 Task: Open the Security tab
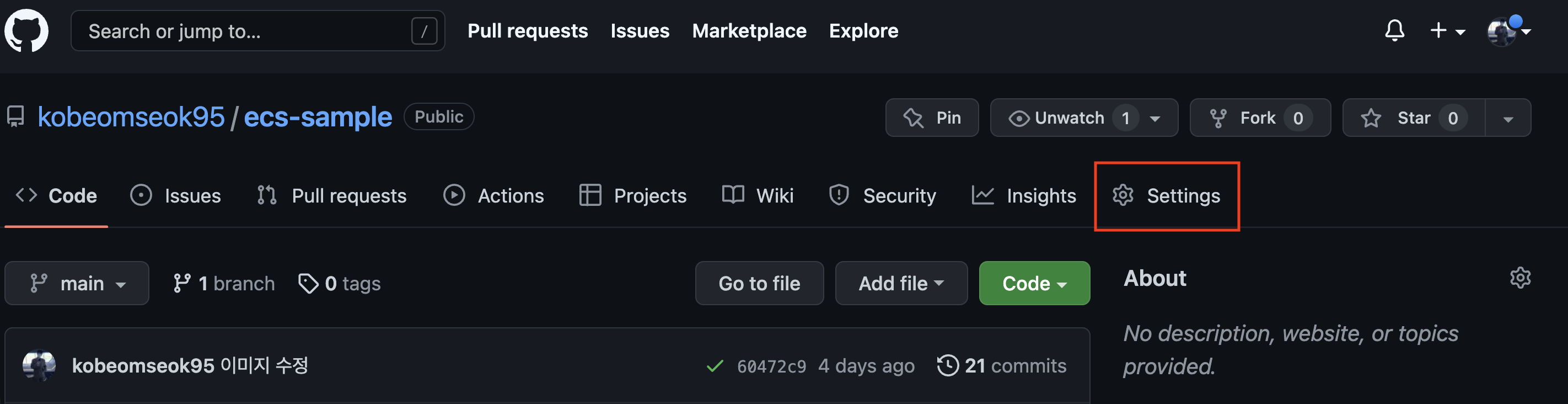882,195
